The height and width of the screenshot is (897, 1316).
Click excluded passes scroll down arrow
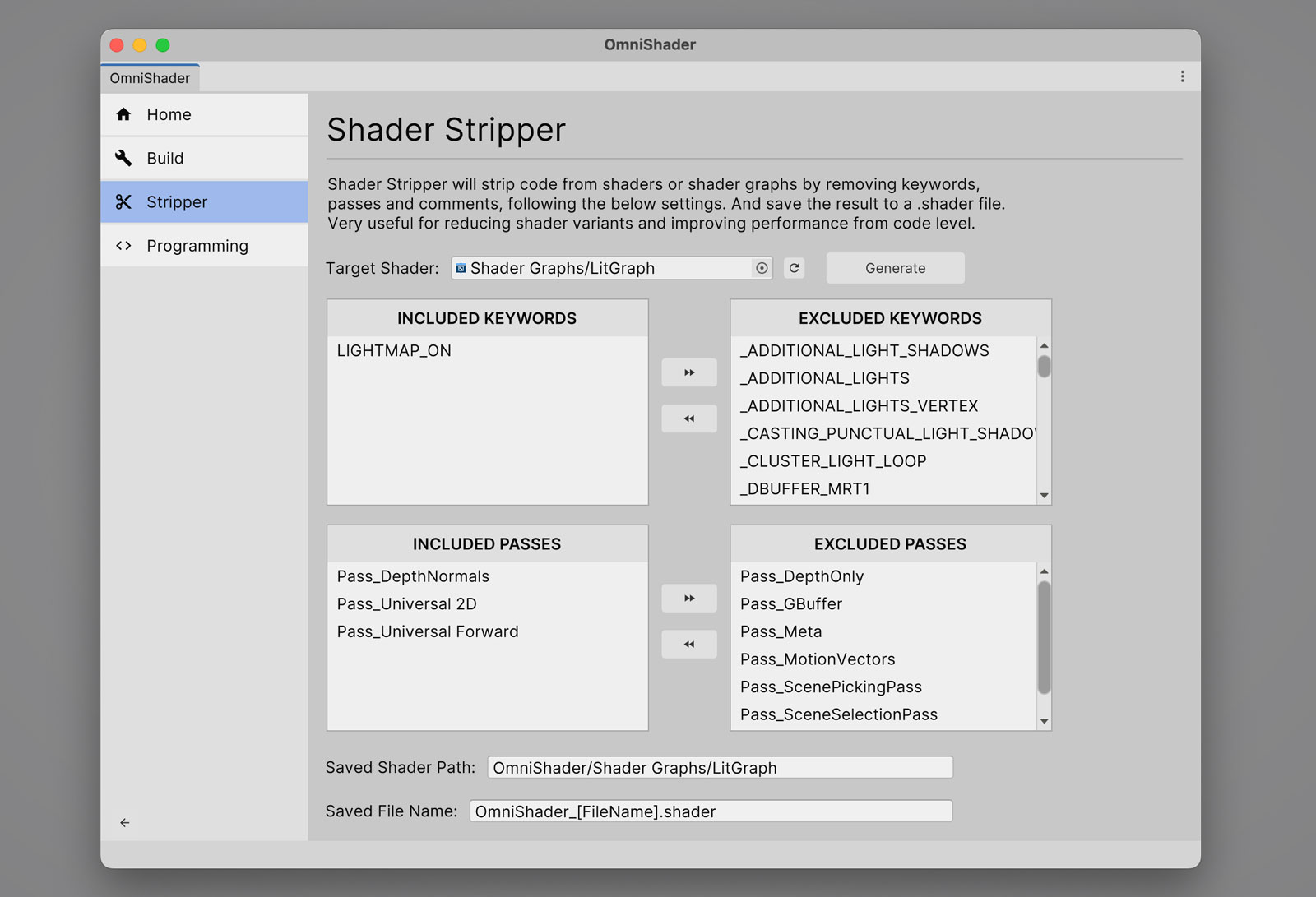click(1044, 721)
